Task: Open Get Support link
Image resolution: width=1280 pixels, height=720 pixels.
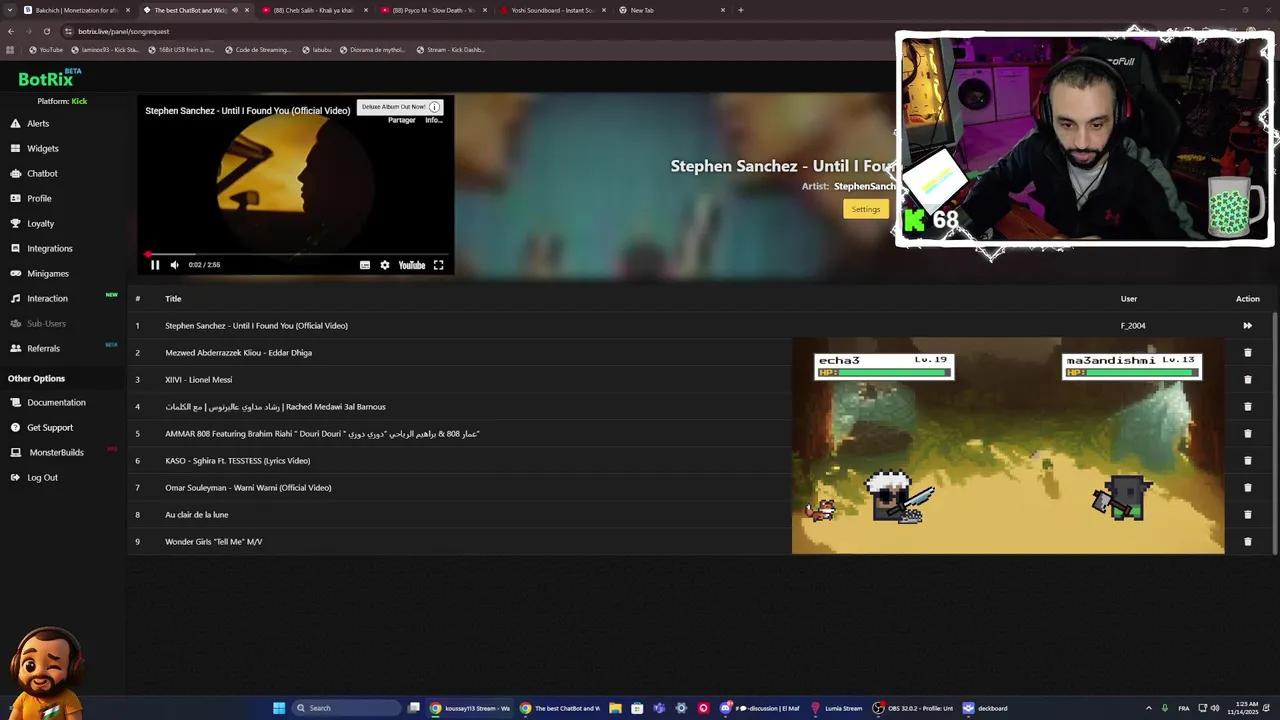Action: pyautogui.click(x=50, y=427)
